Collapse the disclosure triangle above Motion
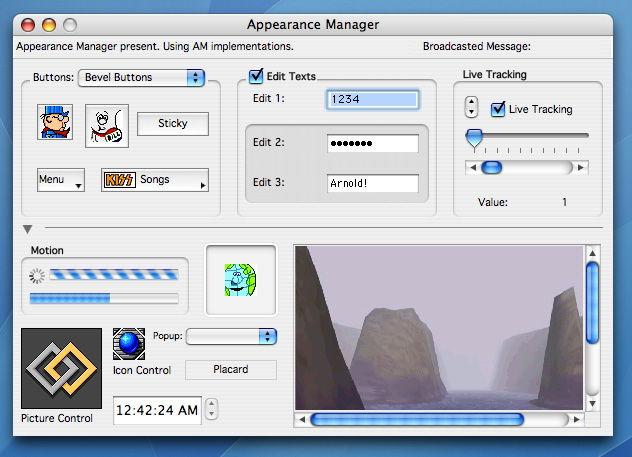The height and width of the screenshot is (457, 632). tap(28, 230)
